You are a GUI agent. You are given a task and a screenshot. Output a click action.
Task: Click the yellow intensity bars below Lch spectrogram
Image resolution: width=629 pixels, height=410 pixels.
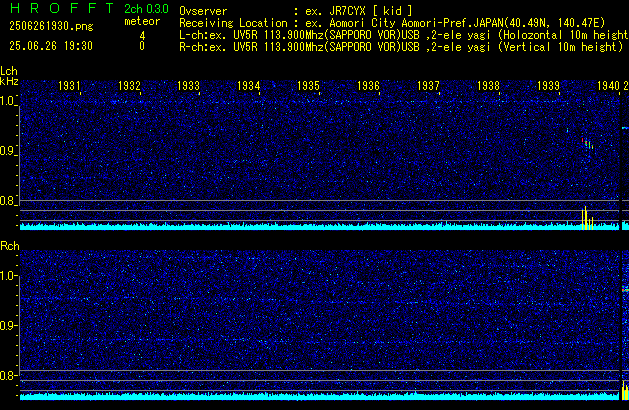pos(587,218)
